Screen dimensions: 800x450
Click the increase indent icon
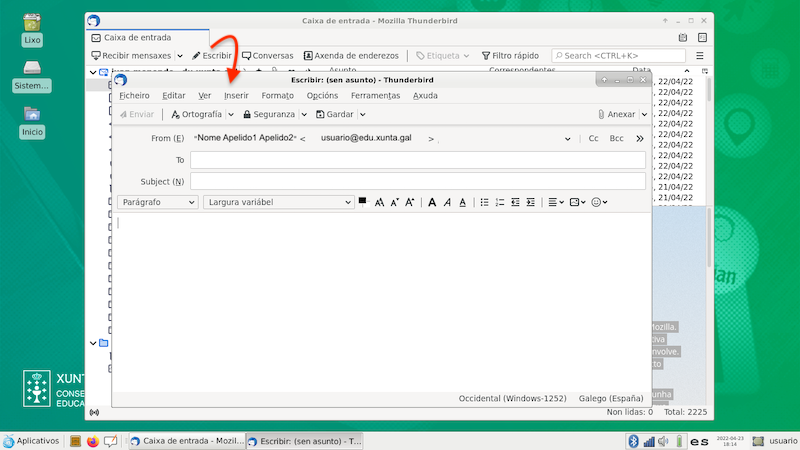coord(530,202)
